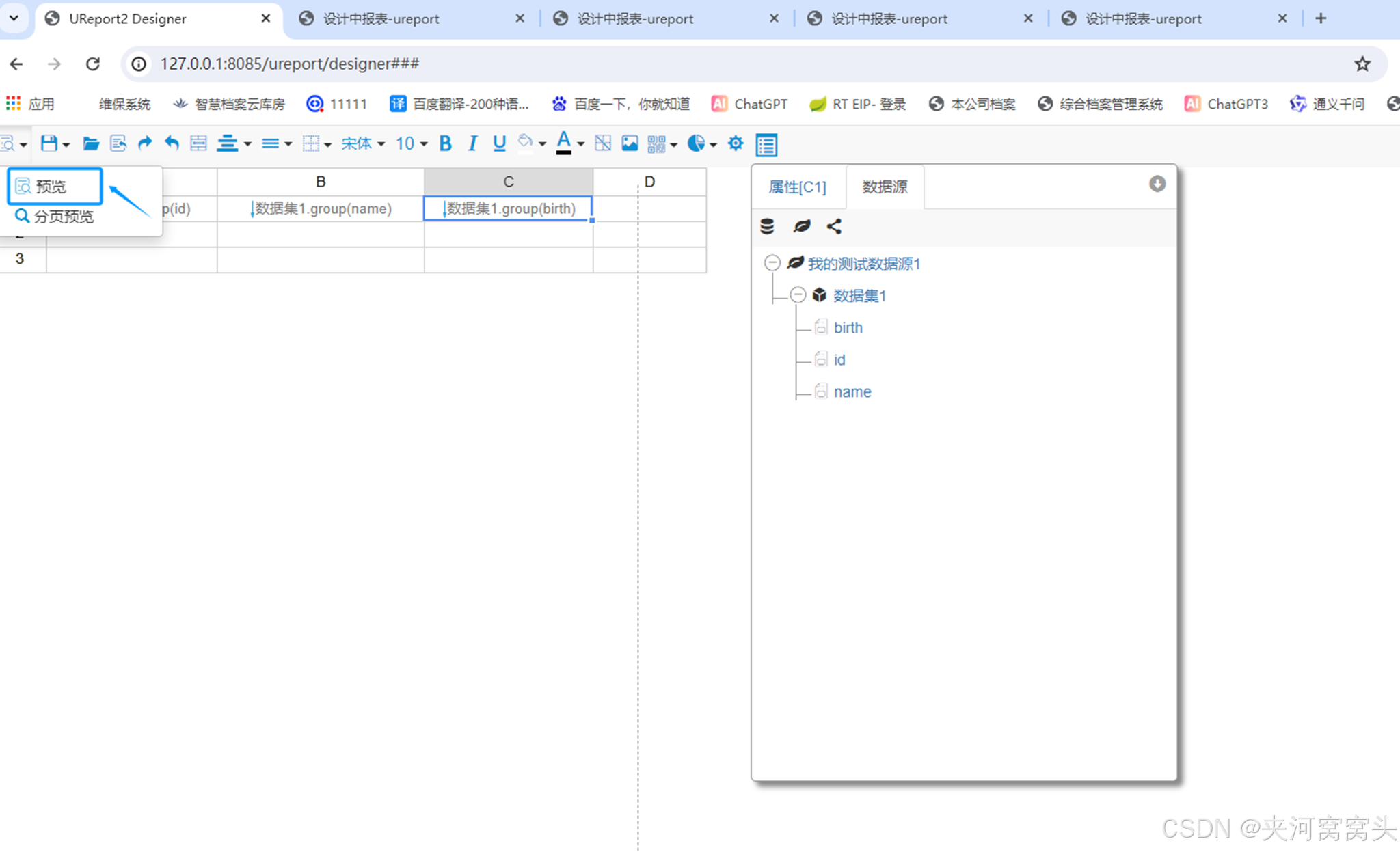The image size is (1400, 852).
Task: Collapse the 数据集1 tree node
Action: [798, 295]
